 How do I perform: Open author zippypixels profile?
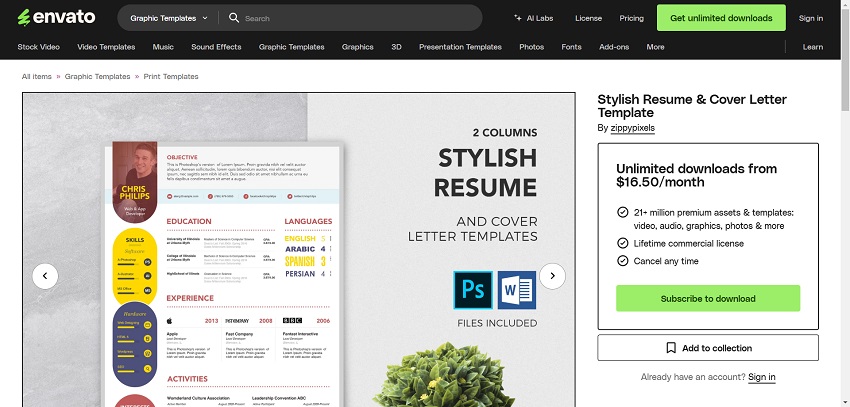click(633, 128)
